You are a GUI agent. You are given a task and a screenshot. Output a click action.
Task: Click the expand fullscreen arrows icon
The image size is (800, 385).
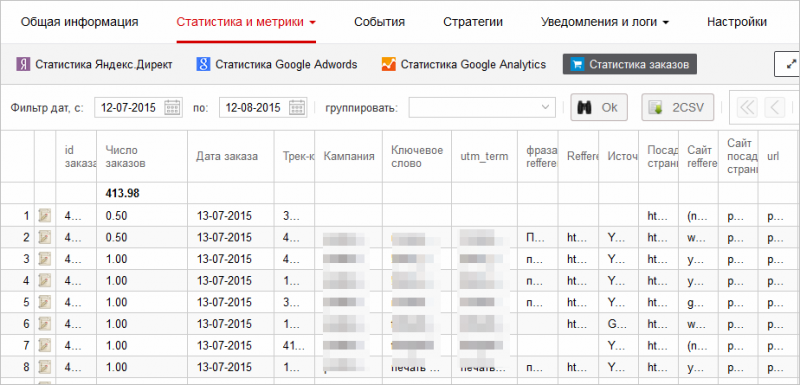tap(791, 64)
